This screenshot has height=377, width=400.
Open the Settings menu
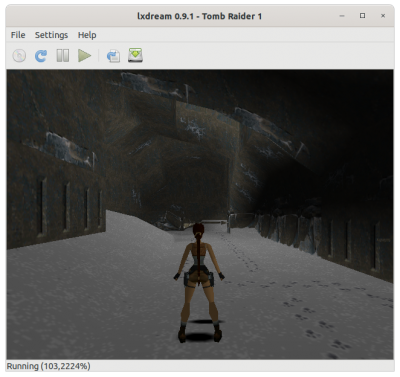tap(51, 35)
